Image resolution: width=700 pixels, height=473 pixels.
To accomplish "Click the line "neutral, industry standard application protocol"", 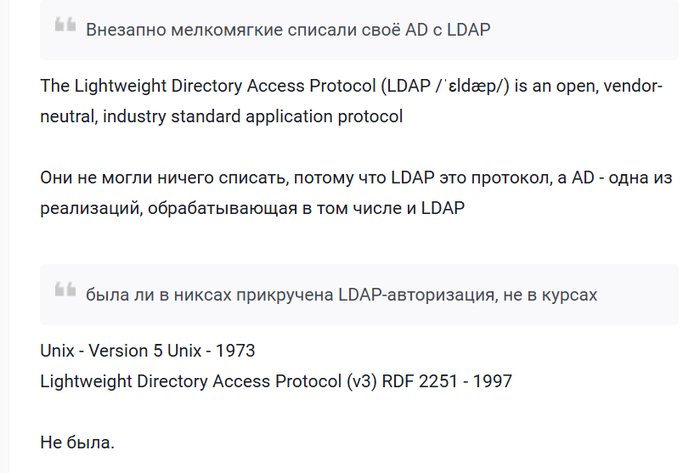I will pos(221,116).
